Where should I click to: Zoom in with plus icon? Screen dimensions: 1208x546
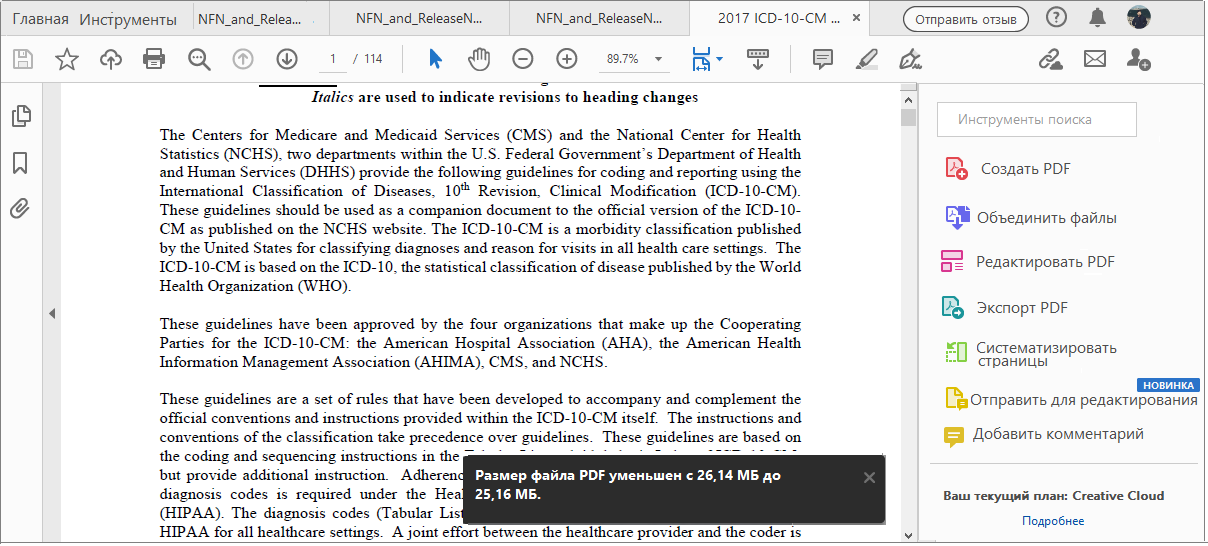click(567, 59)
